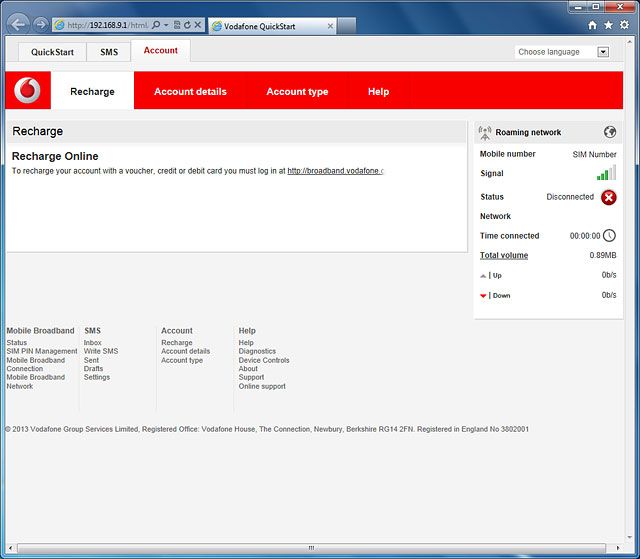Open Favorites star icon
Screen dimensions: 640x559
tap(608, 25)
